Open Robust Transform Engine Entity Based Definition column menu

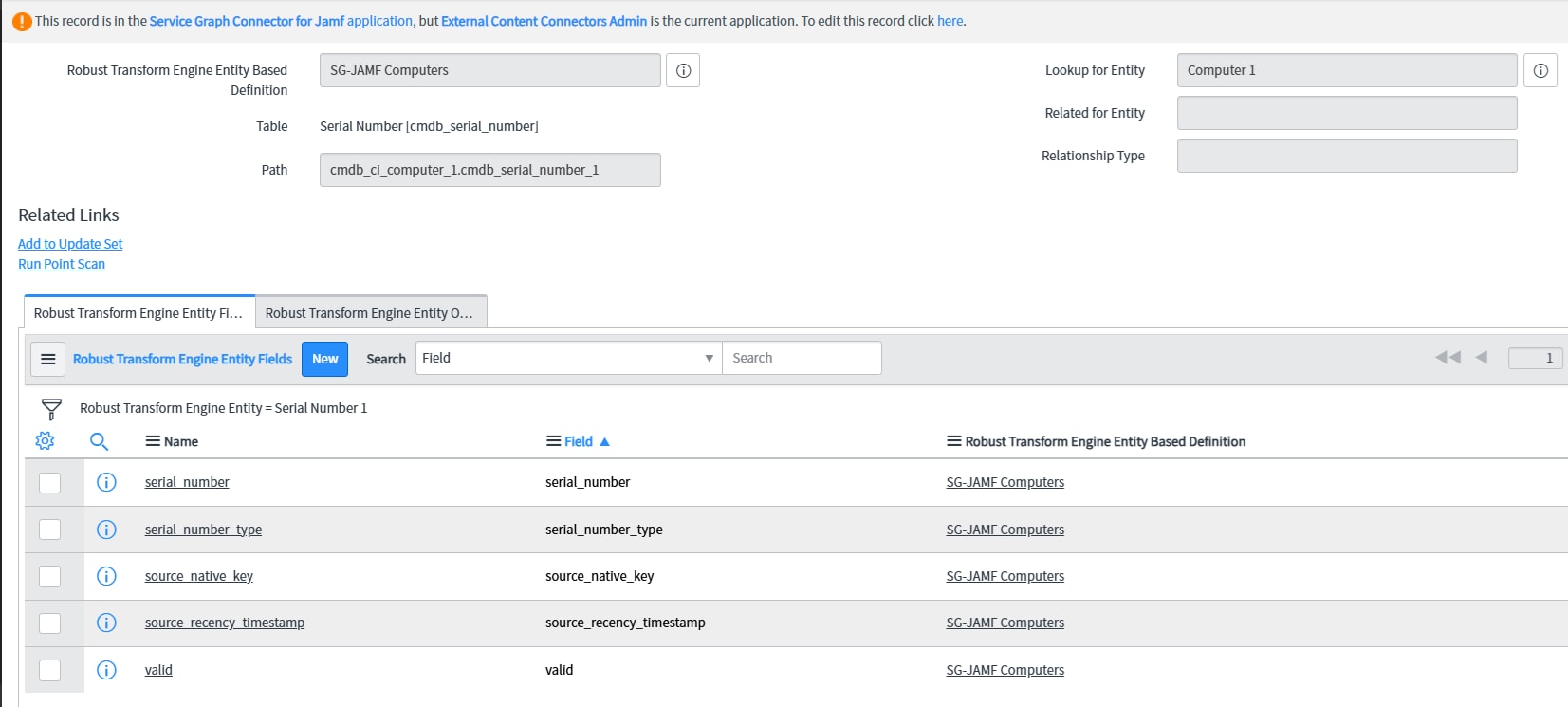(x=953, y=441)
